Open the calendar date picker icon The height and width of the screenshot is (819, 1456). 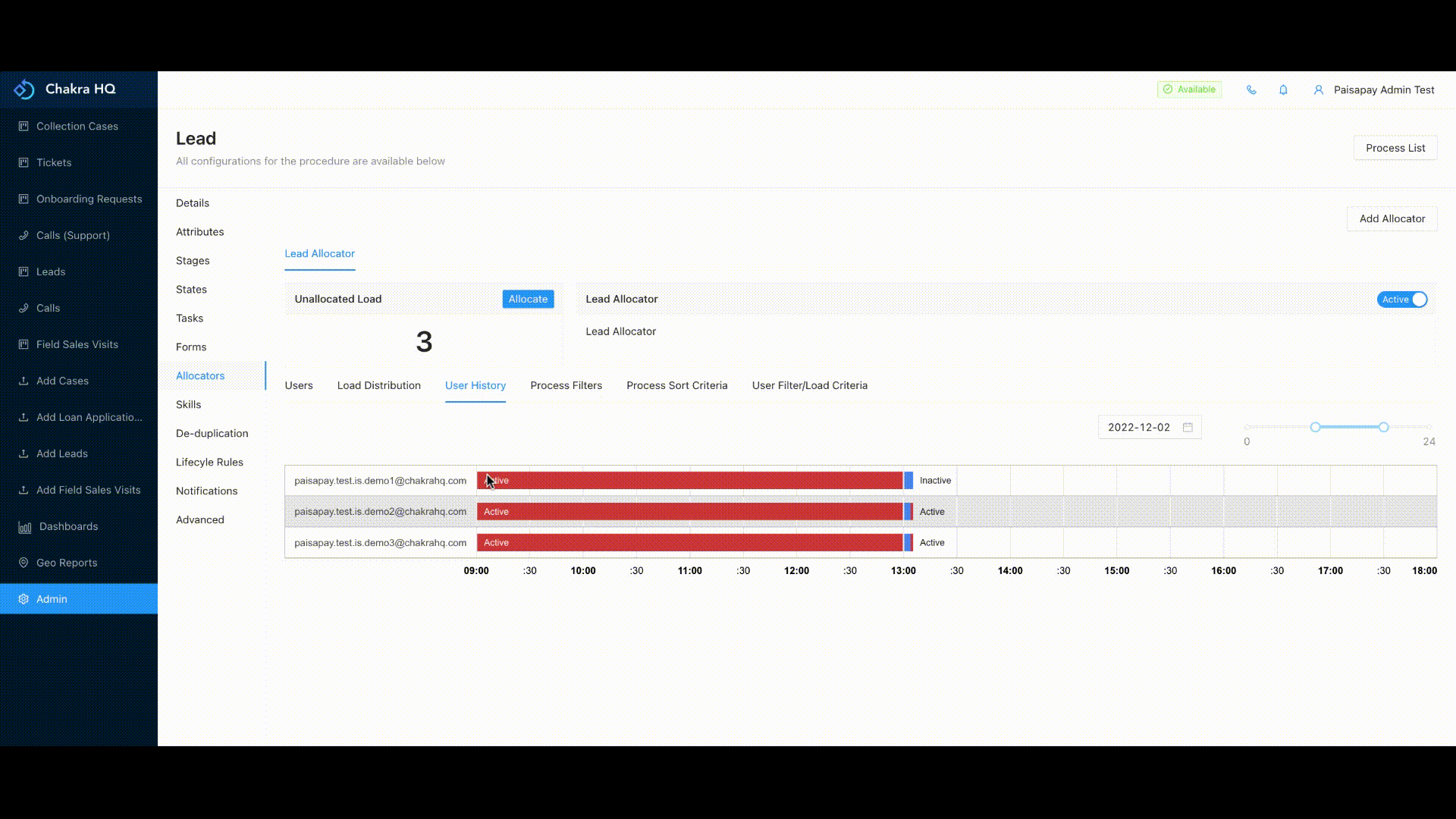[x=1187, y=427]
